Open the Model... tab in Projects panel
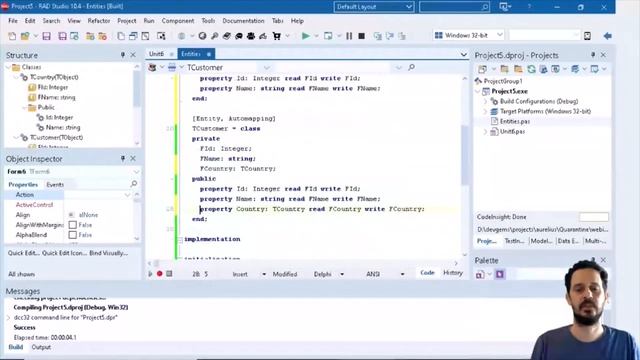The image size is (640, 360). tap(541, 241)
